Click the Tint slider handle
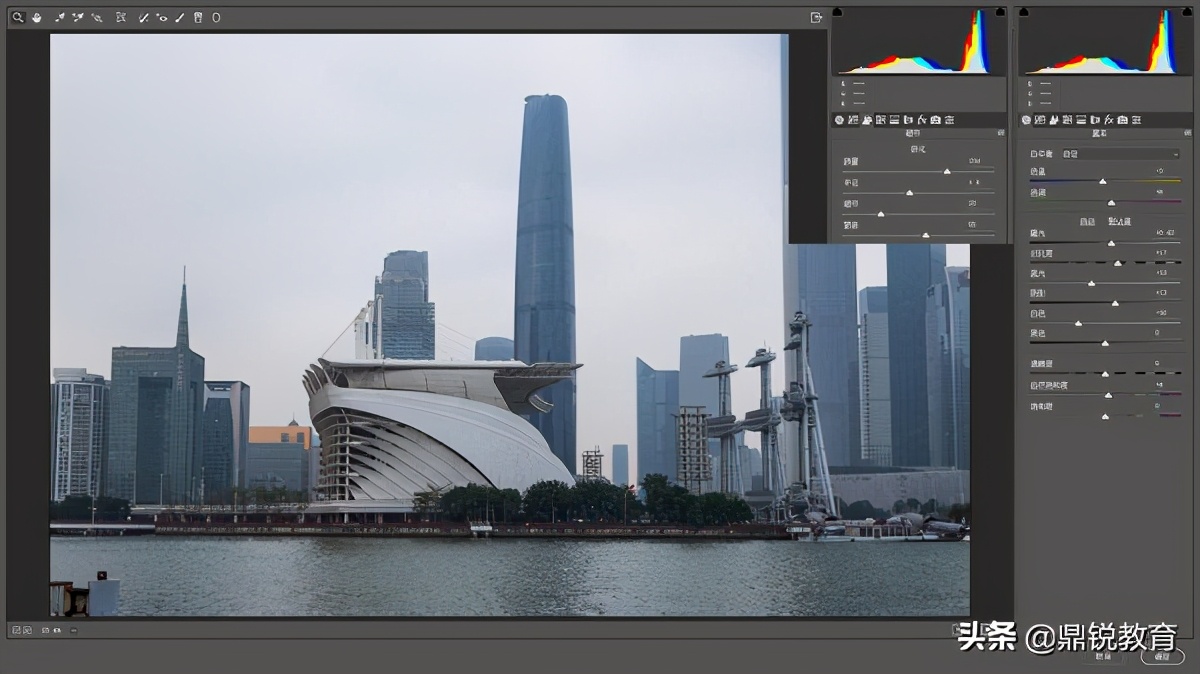 1111,203
